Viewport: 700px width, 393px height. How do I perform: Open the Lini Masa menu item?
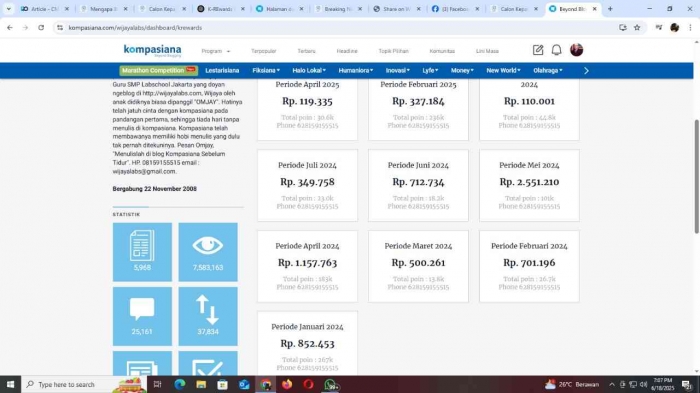point(487,51)
